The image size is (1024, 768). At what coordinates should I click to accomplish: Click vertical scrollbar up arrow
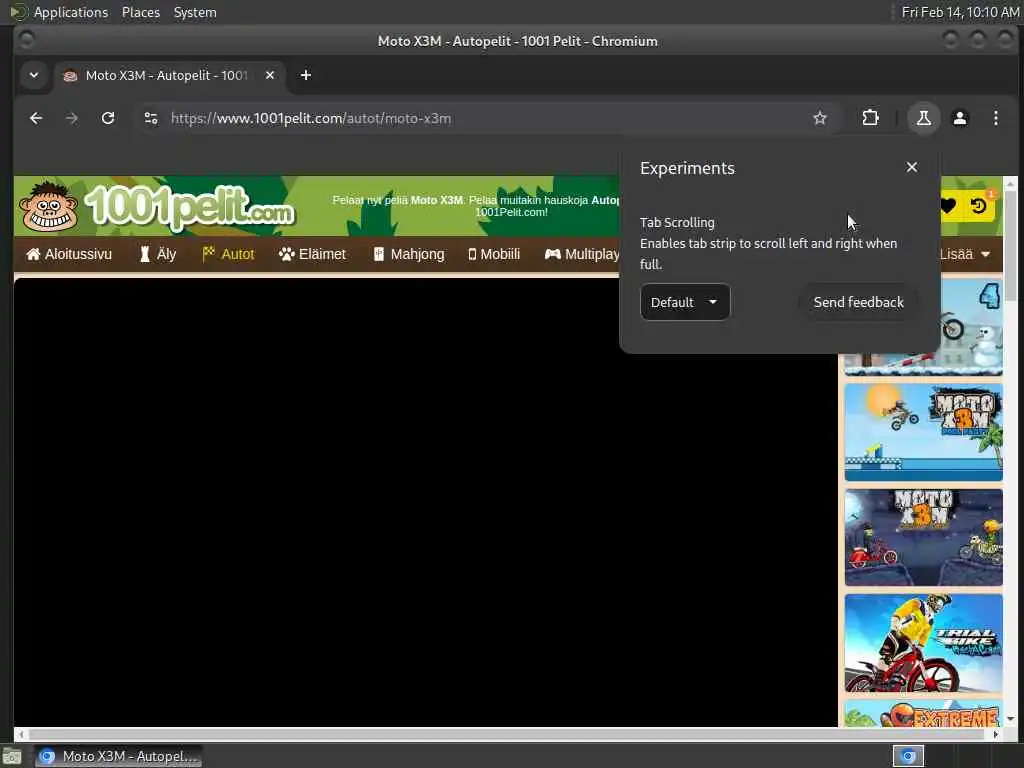(x=1010, y=183)
